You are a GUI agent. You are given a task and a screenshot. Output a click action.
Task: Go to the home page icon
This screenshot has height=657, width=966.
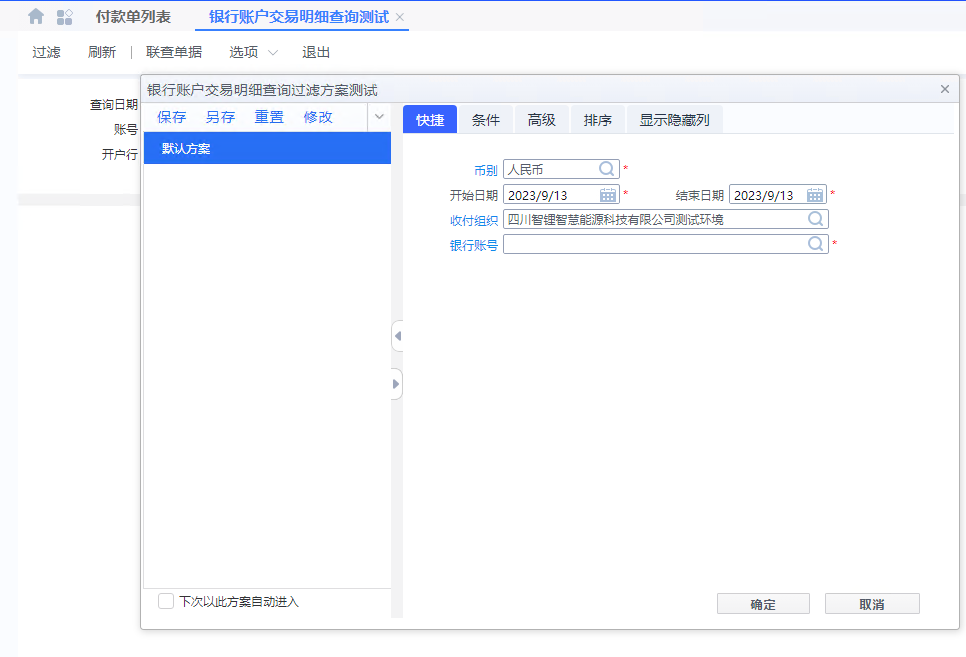(x=36, y=17)
